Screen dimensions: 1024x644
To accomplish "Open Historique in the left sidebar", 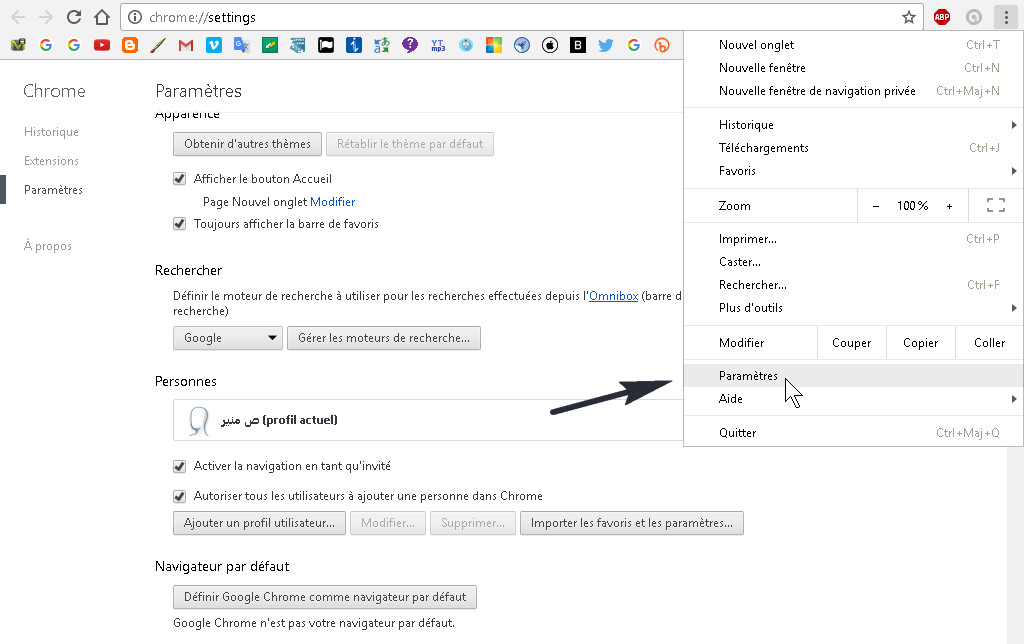I will (51, 131).
